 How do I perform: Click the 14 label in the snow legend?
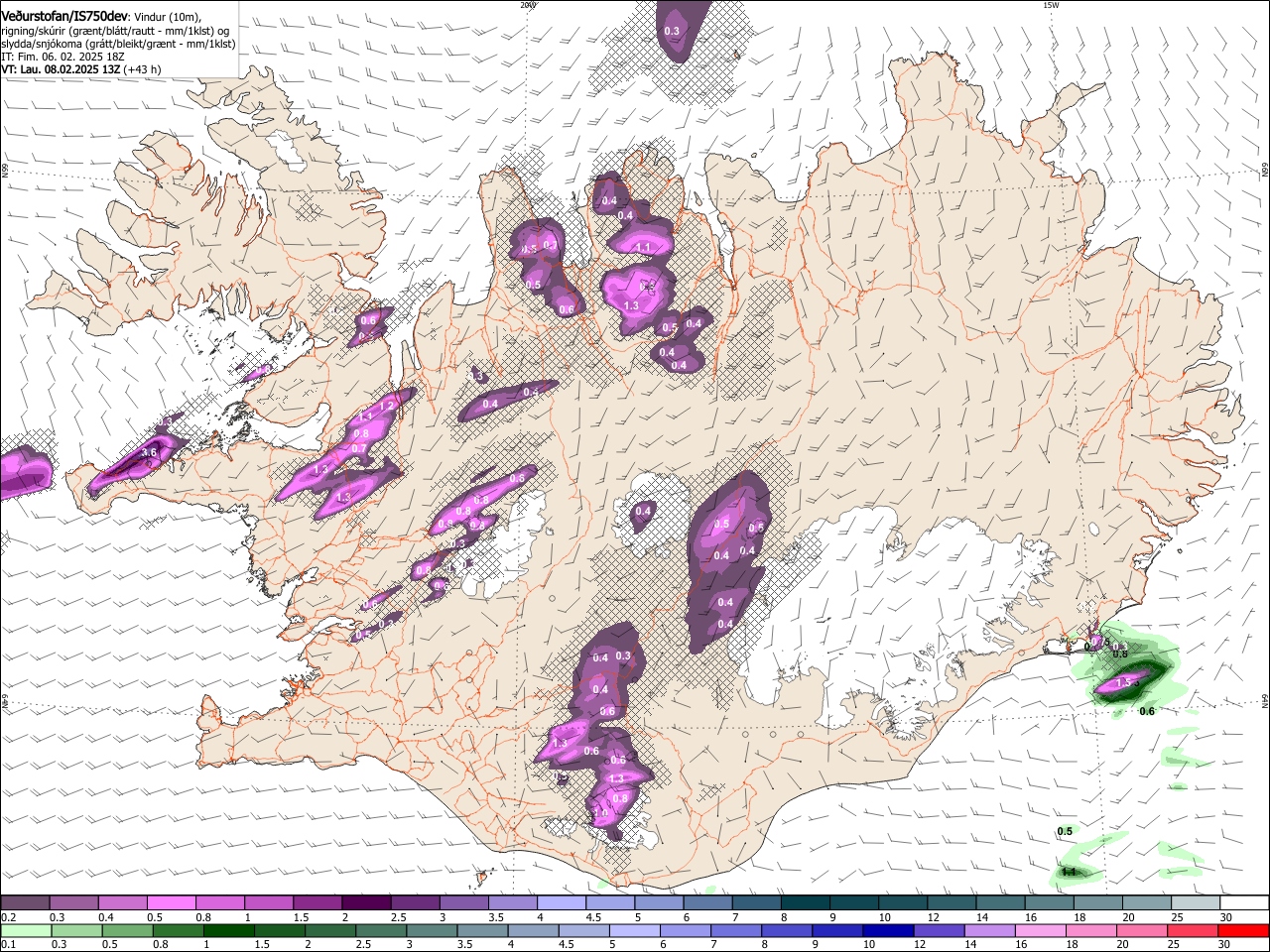coord(981,917)
